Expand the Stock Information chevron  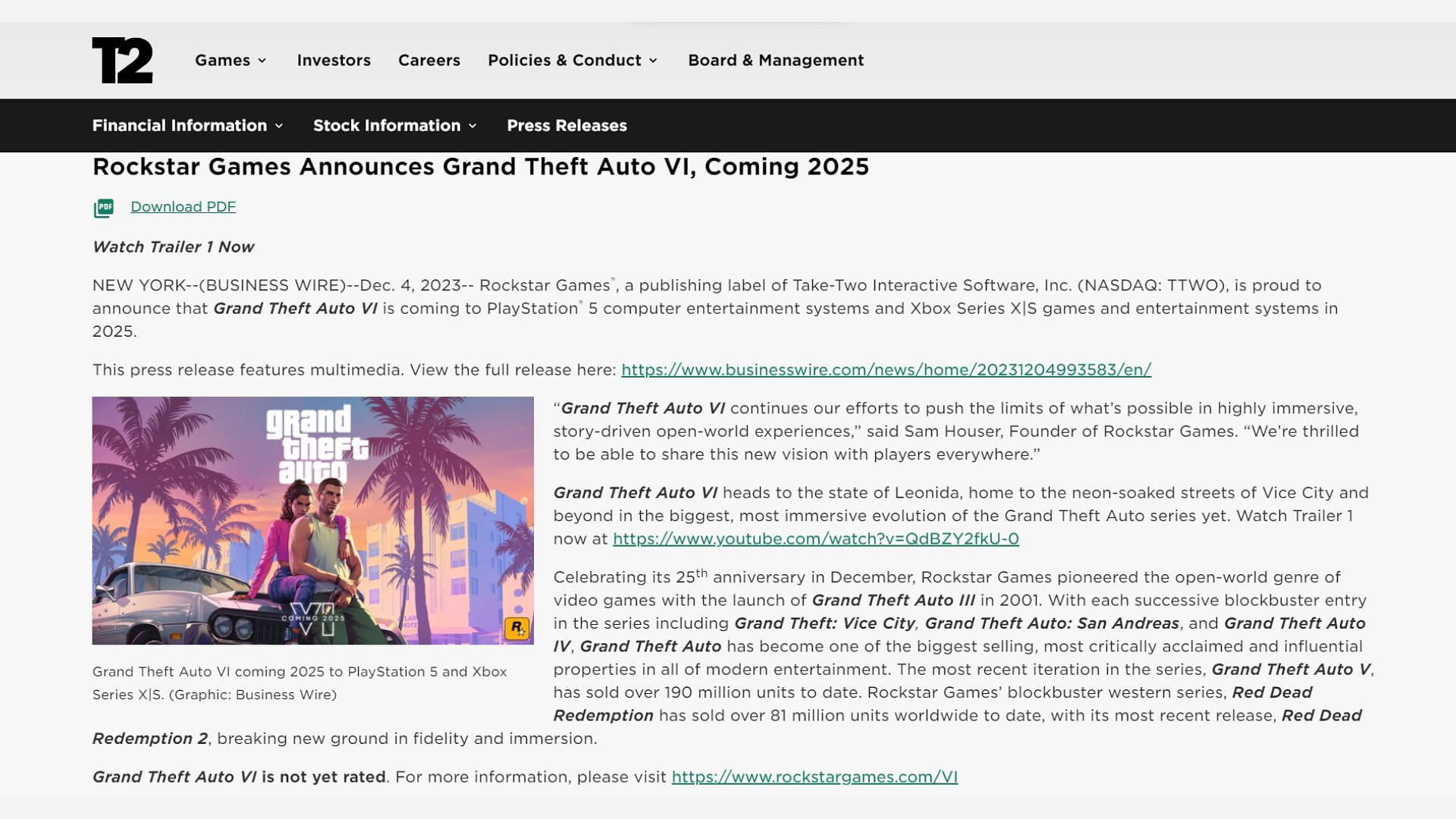(472, 126)
